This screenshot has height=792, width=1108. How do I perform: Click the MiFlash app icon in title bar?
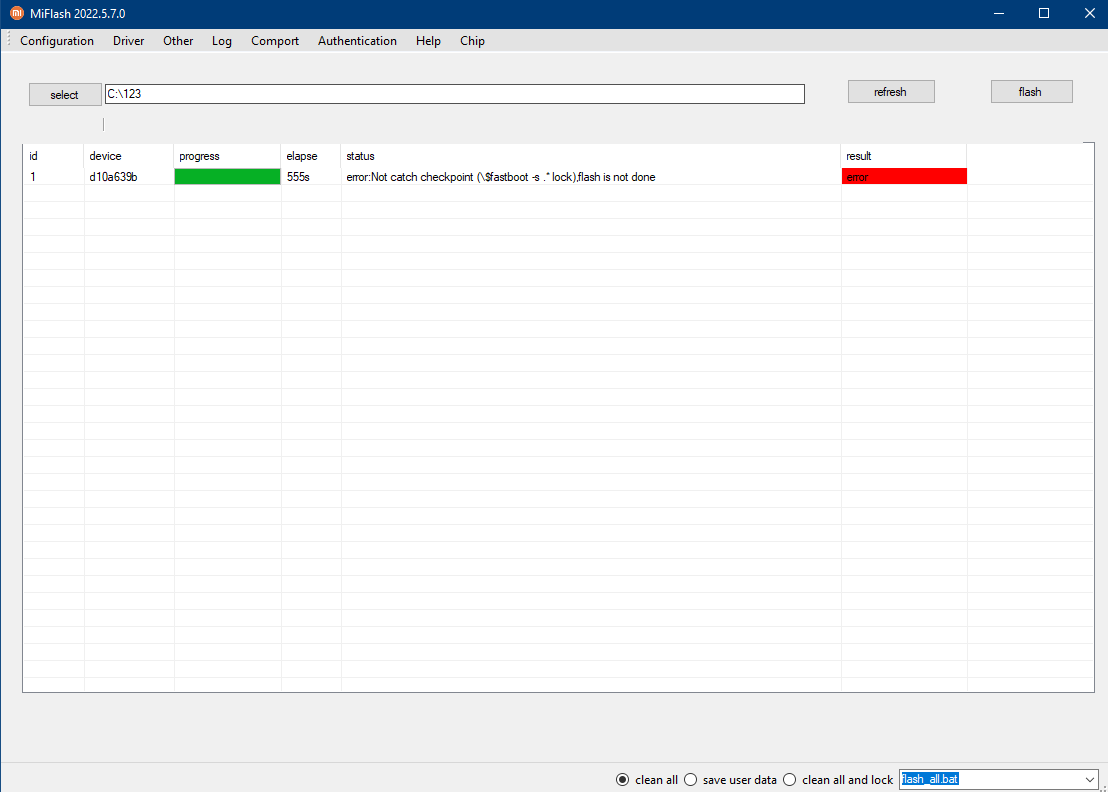coord(17,13)
